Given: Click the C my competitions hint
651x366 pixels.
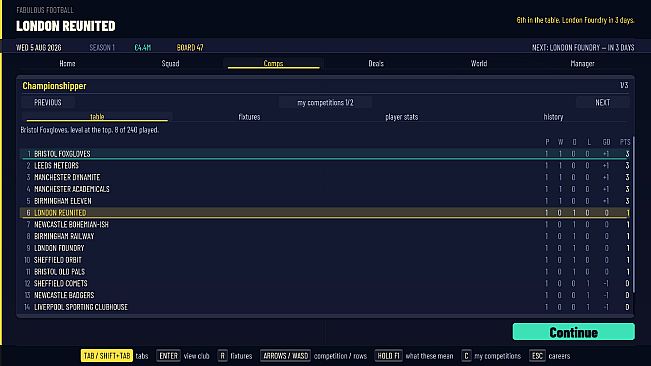Looking at the screenshot, I should [491, 356].
